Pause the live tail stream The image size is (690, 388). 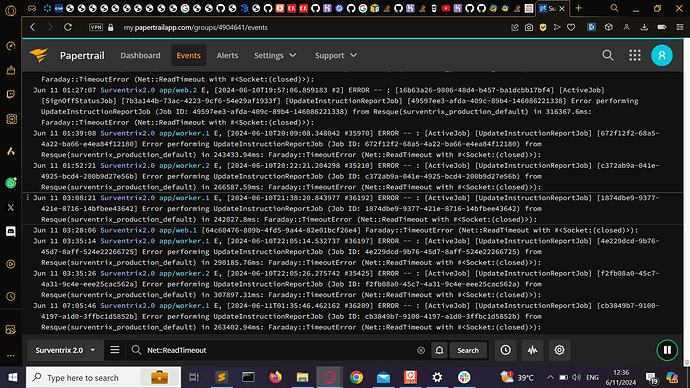(x=667, y=350)
